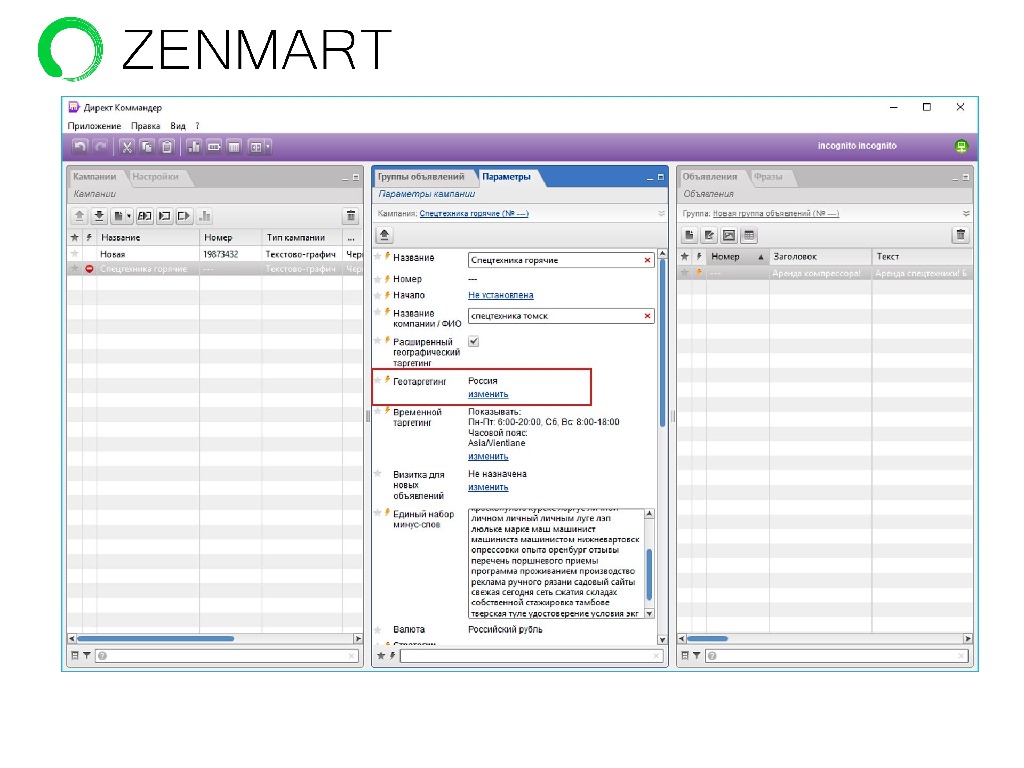Click the Новая группа объявлений link
The width and height of the screenshot is (1024, 768).
coord(776,214)
